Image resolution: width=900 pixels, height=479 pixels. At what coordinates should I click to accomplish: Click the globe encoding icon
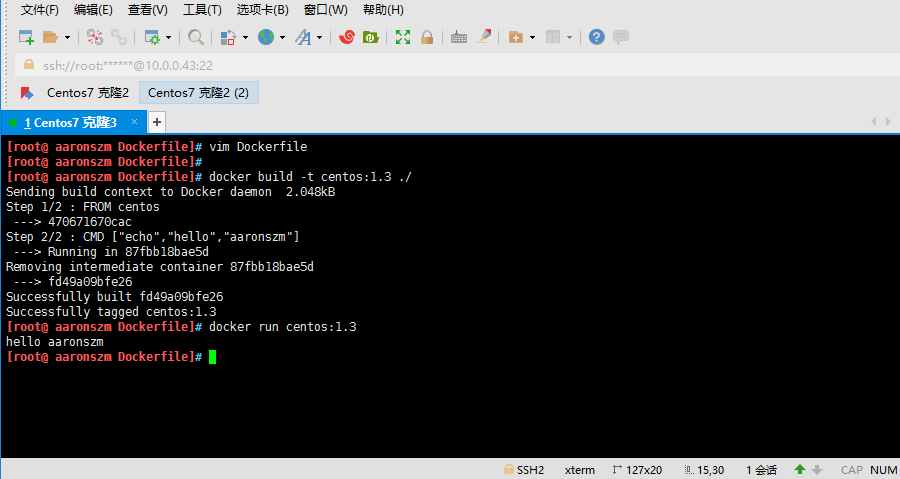pos(266,37)
